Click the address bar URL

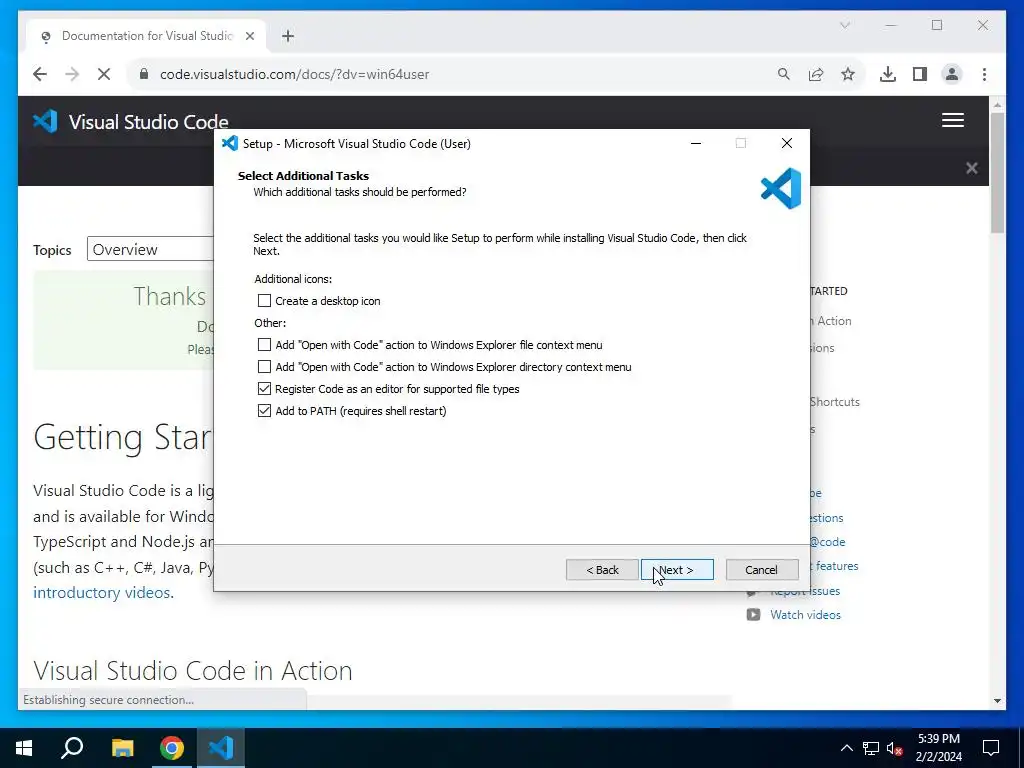(295, 74)
